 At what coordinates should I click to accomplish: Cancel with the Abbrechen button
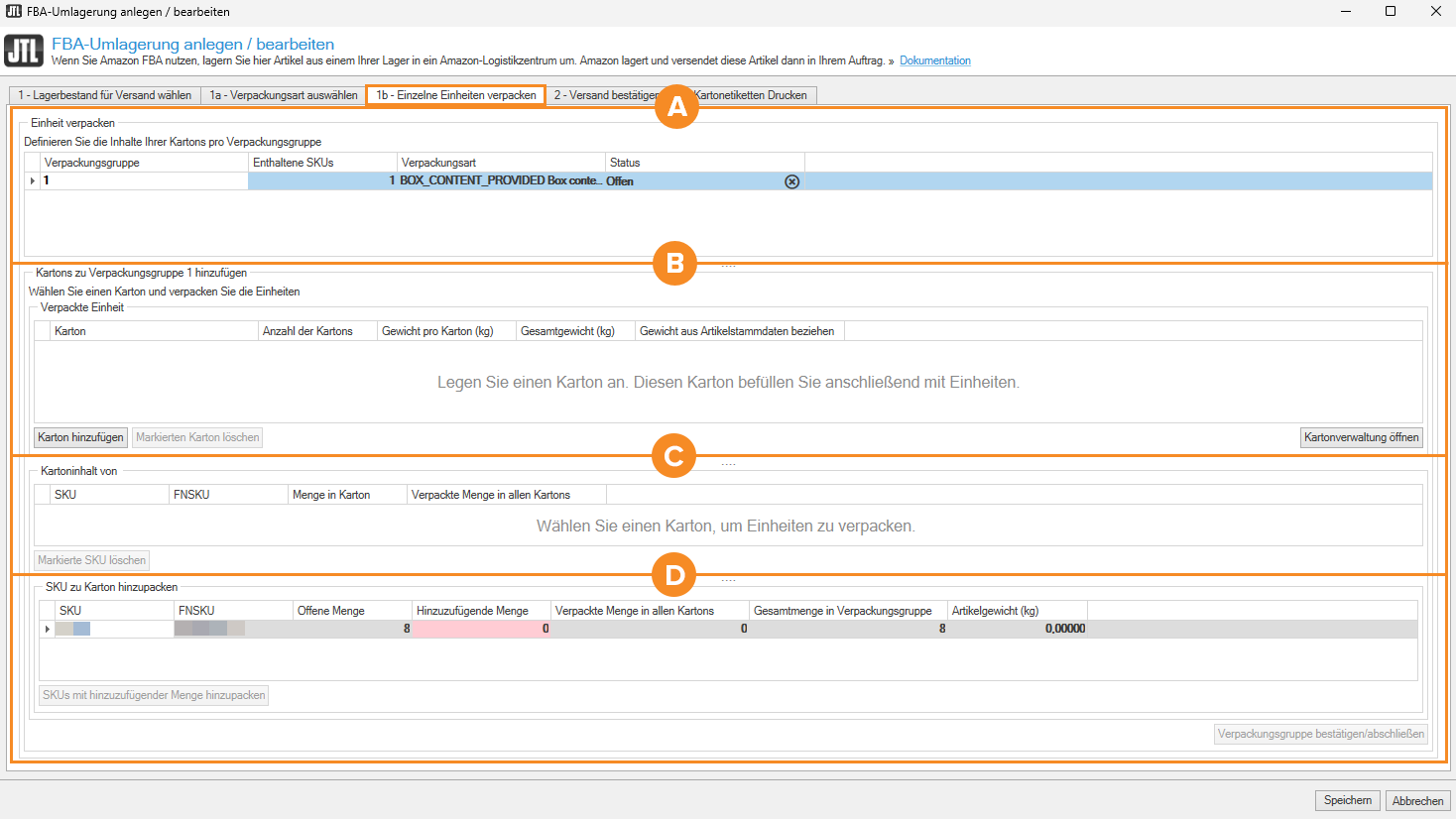(1417, 800)
